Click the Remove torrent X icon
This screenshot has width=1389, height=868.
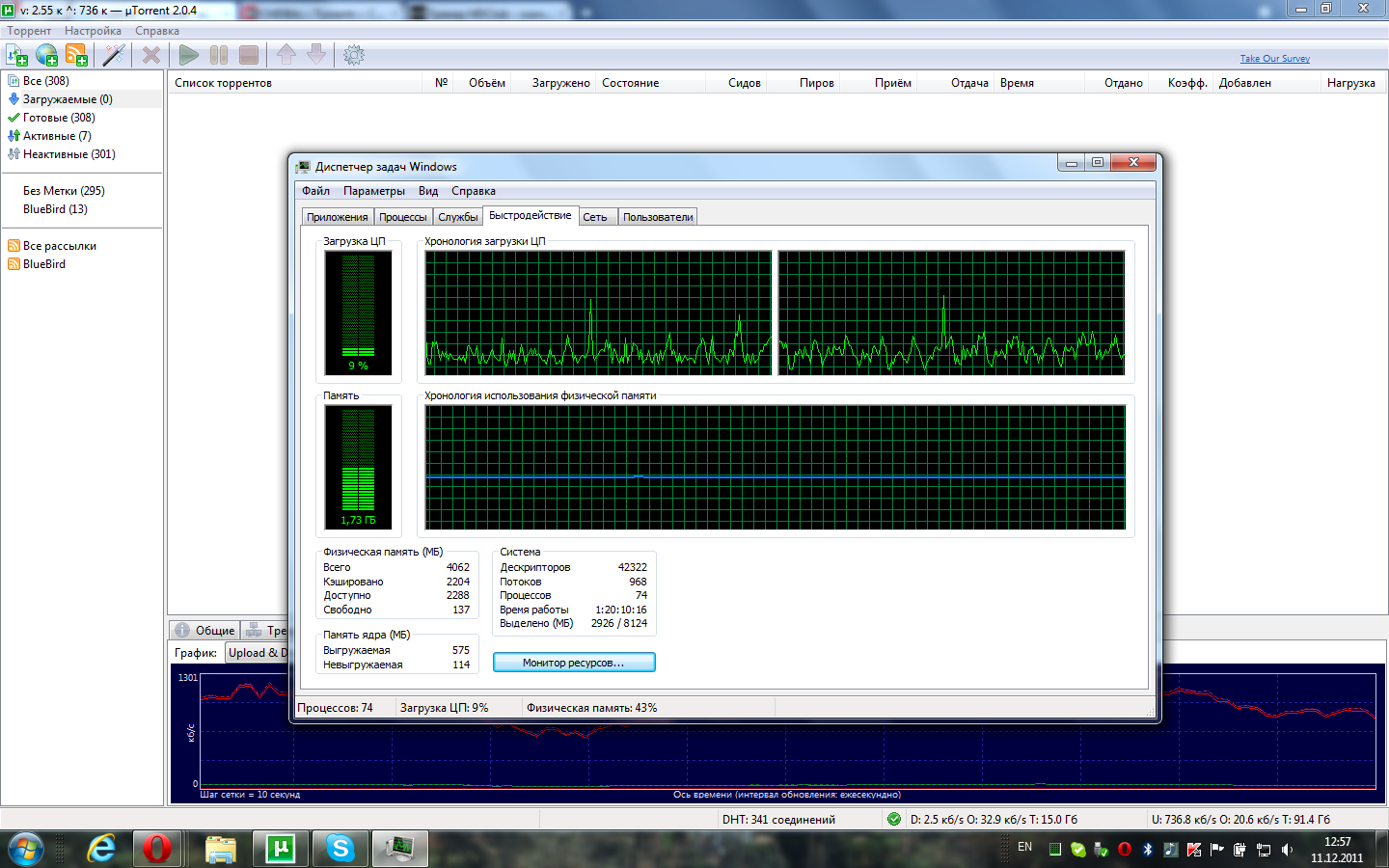(x=151, y=55)
